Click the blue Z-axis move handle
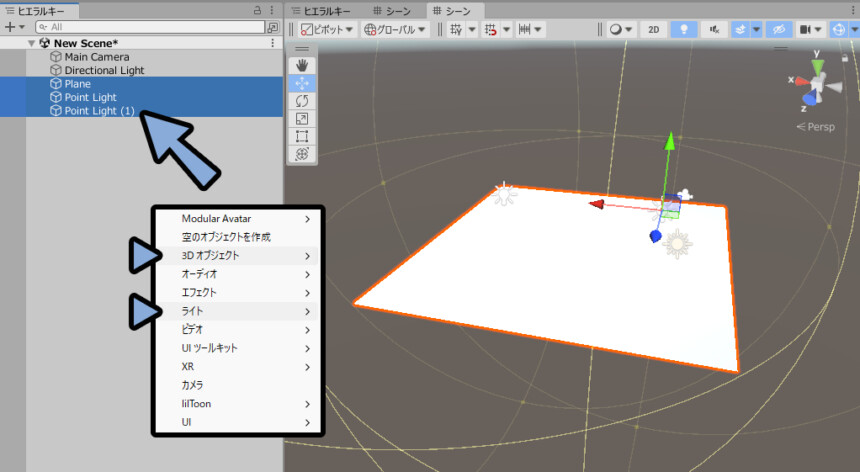 [x=655, y=236]
